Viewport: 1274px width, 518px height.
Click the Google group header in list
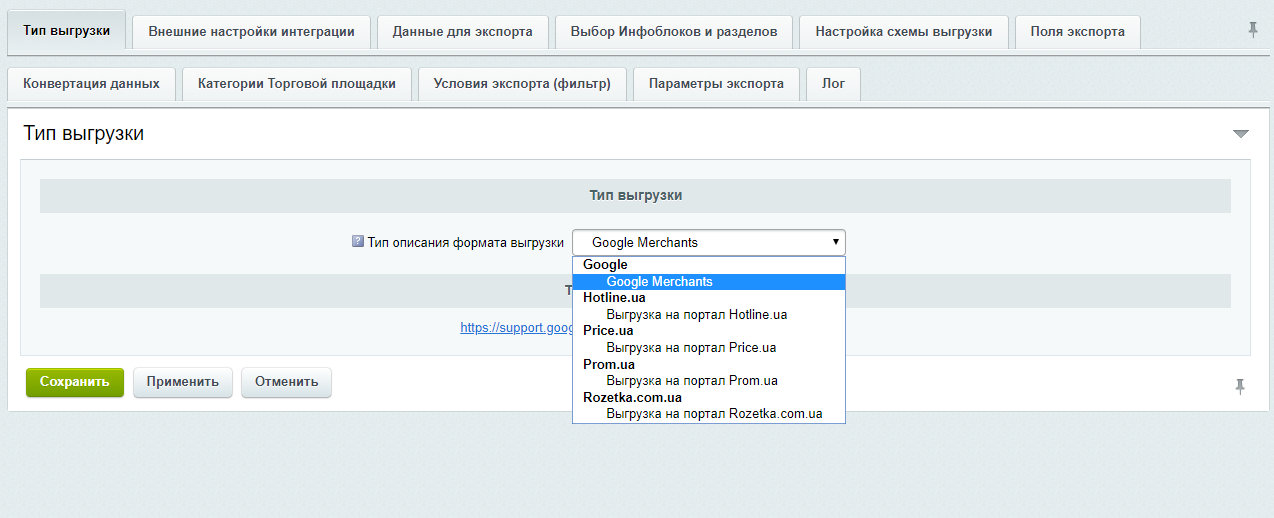pyautogui.click(x=605, y=265)
